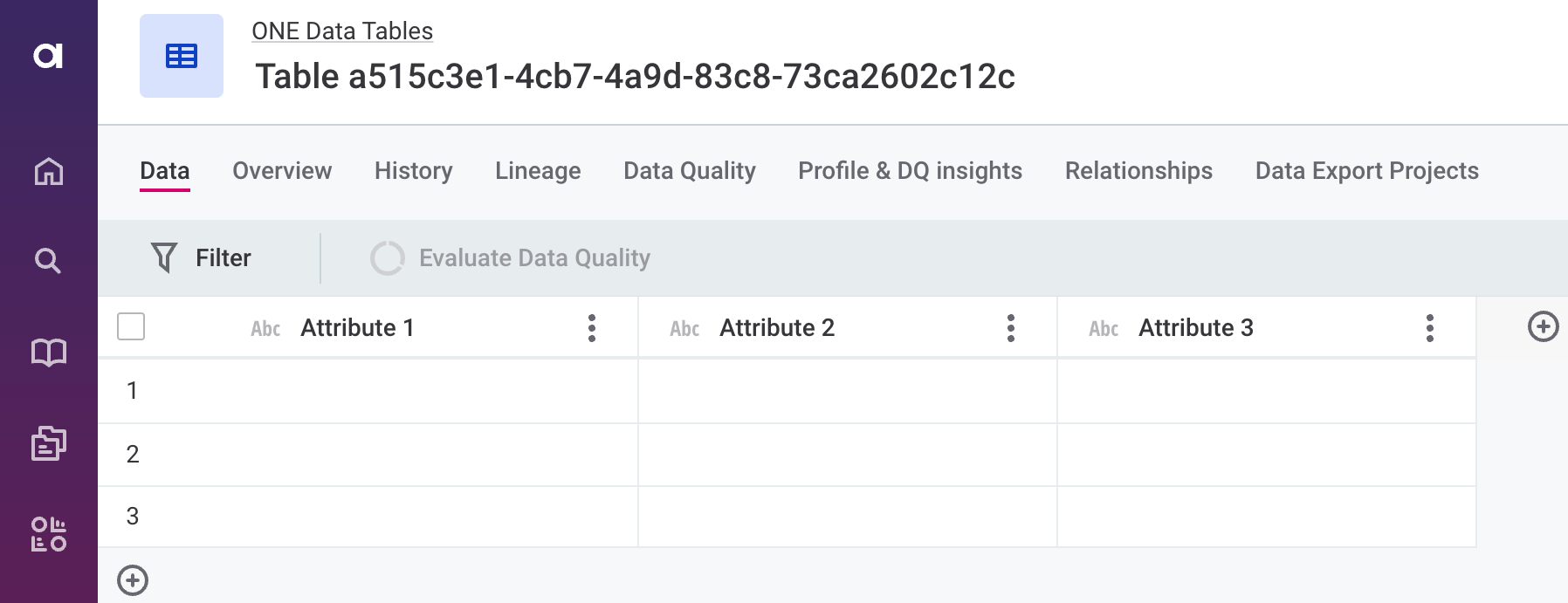The height and width of the screenshot is (603, 1568).
Task: Toggle the select-all rows checkbox
Action: (131, 327)
